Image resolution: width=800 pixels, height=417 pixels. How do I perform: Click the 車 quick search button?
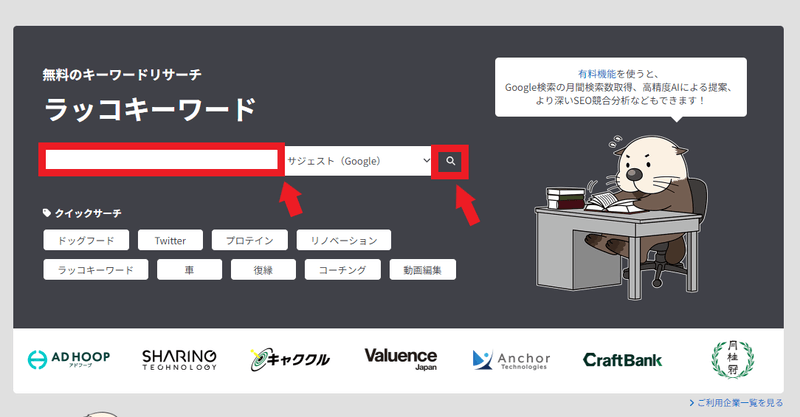(189, 269)
